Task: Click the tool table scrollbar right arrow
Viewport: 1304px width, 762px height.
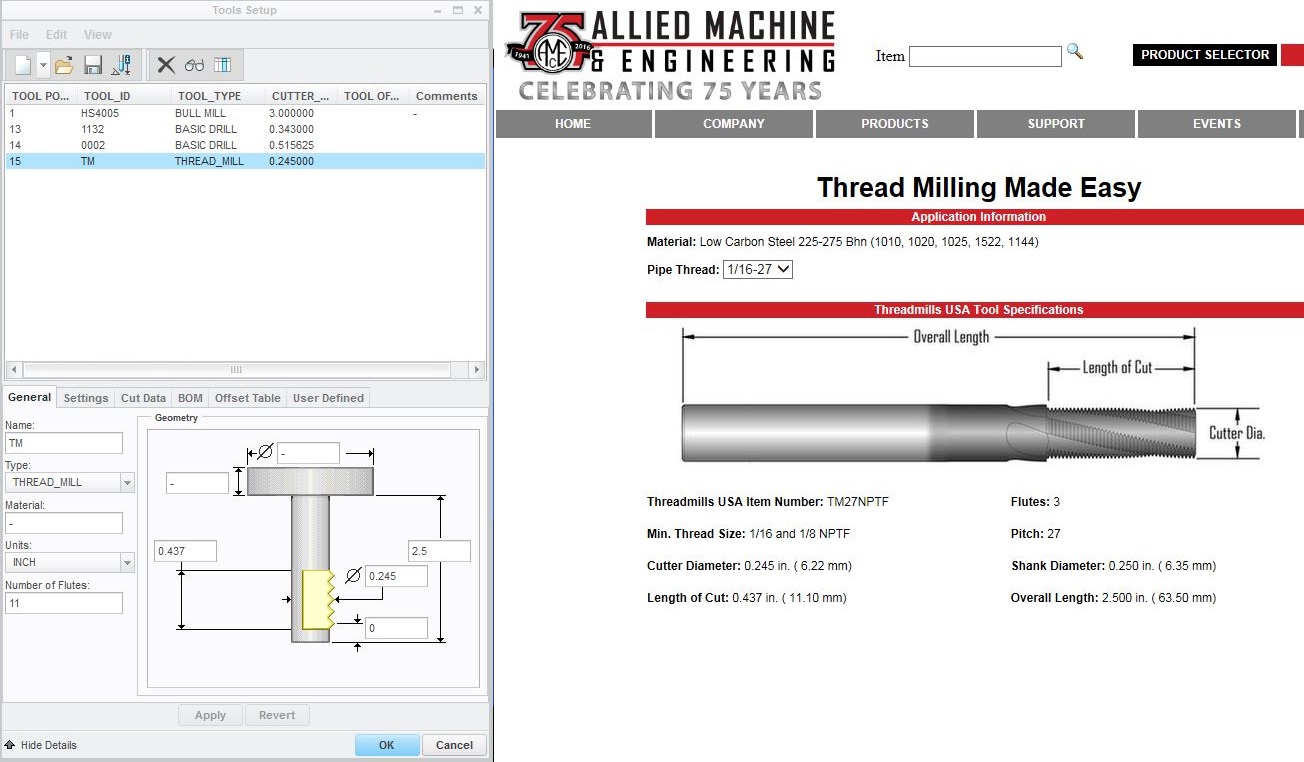Action: point(477,369)
